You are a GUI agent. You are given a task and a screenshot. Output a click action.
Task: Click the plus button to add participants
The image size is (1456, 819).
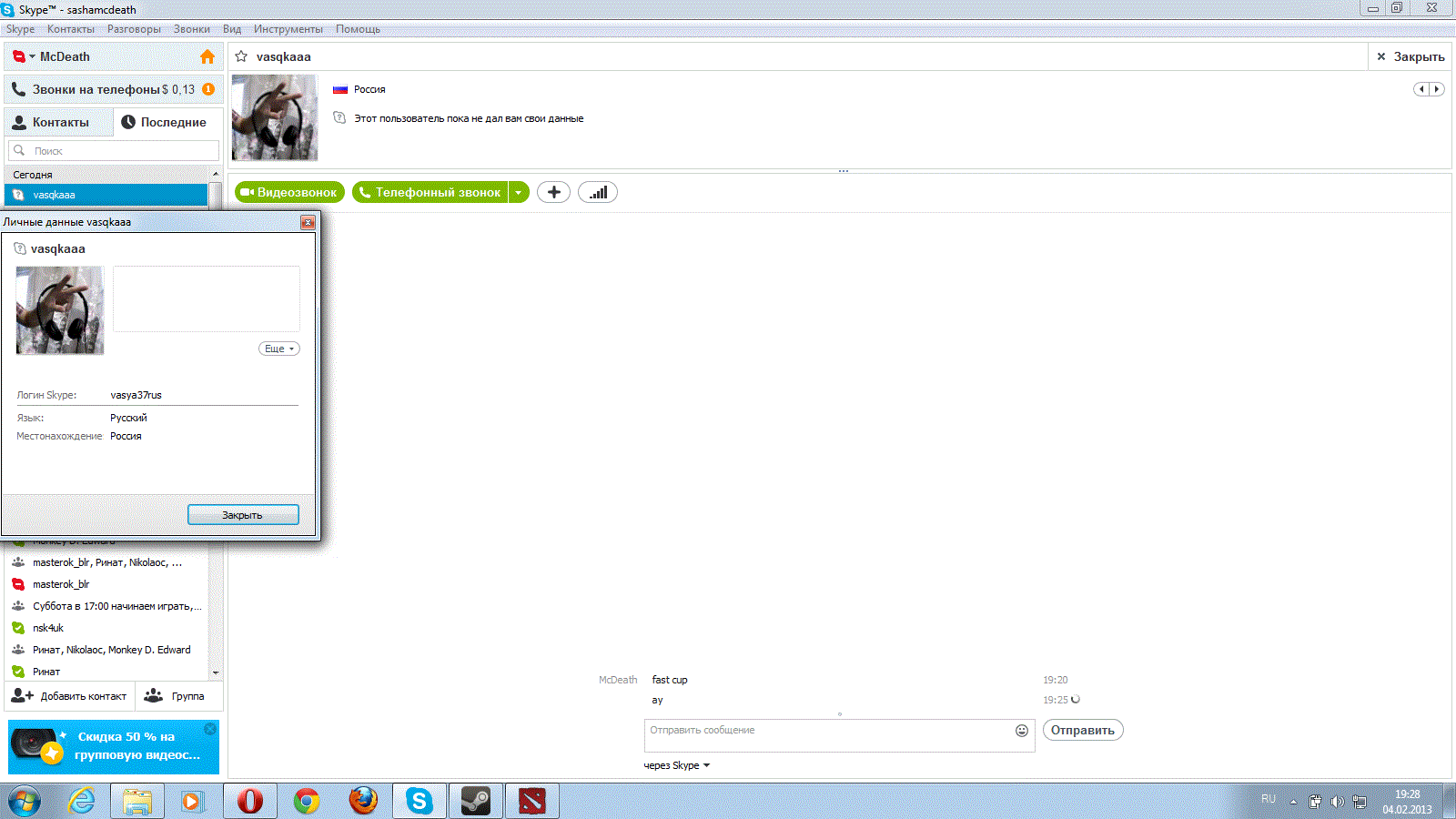pyautogui.click(x=553, y=192)
